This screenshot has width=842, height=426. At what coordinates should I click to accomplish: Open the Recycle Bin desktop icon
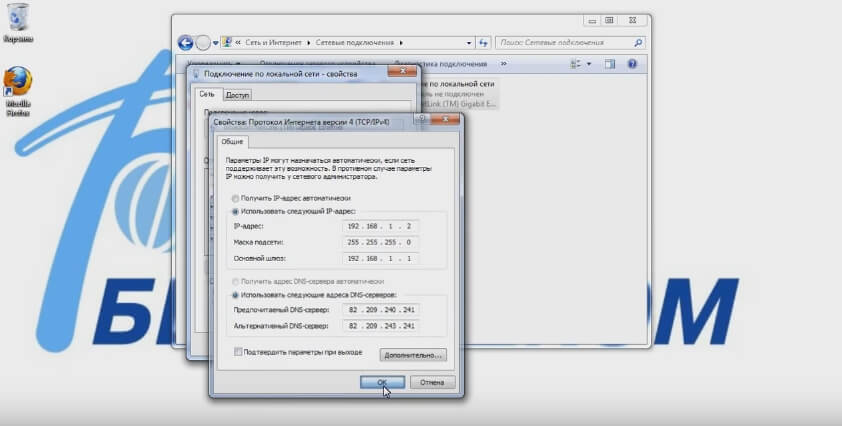(x=18, y=23)
